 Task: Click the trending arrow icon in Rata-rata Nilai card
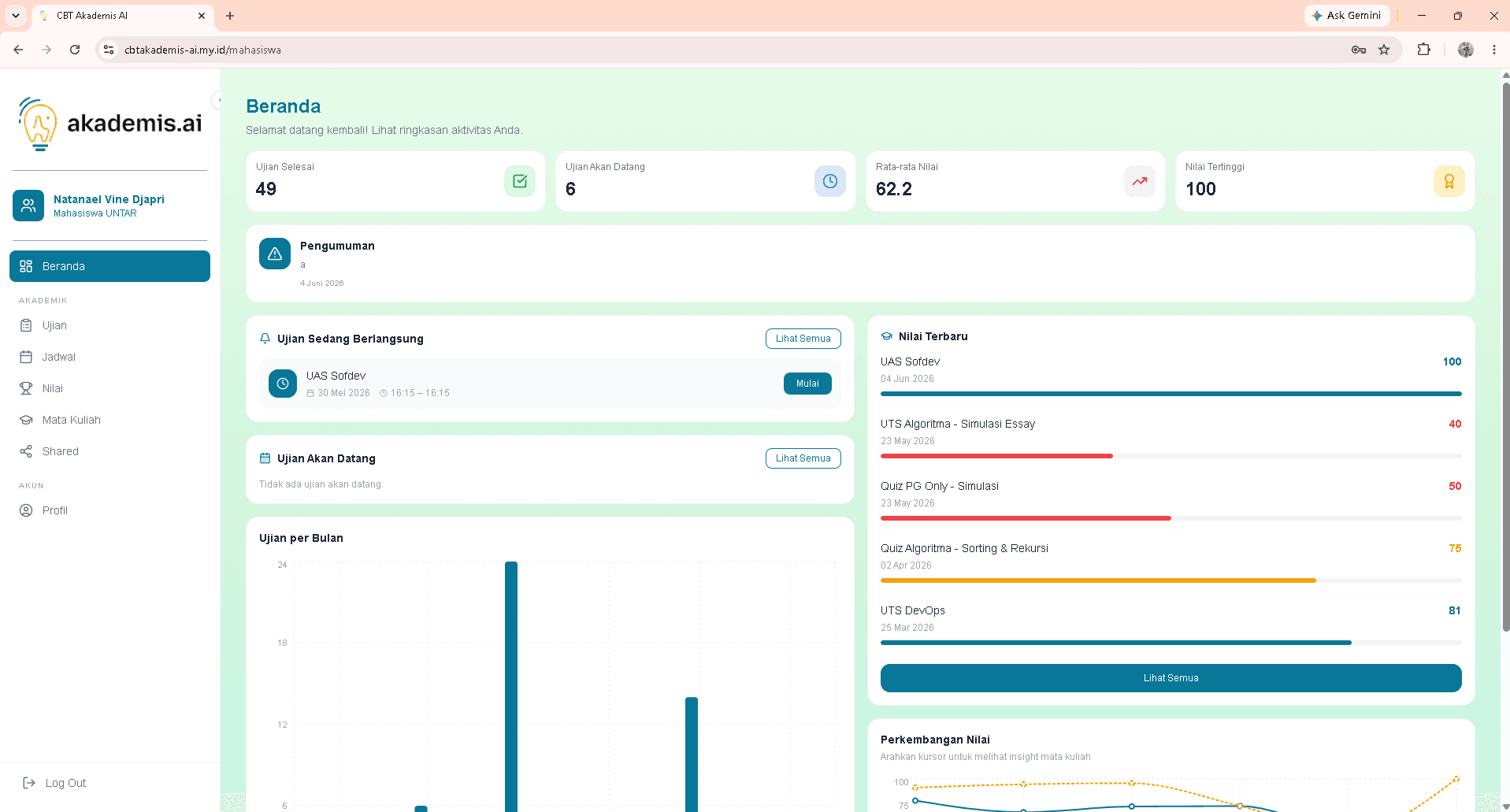1140,181
